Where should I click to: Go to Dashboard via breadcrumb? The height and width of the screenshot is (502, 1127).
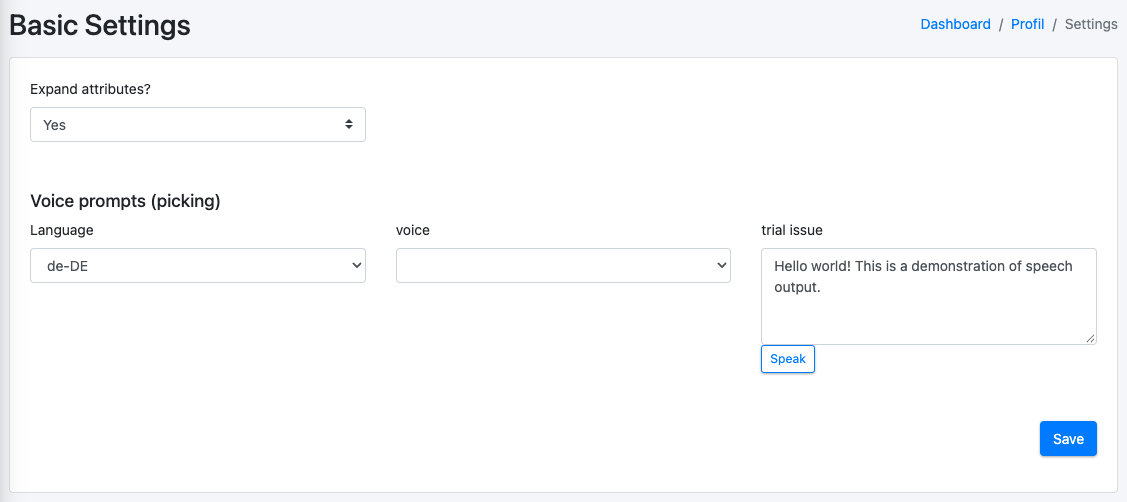click(955, 24)
